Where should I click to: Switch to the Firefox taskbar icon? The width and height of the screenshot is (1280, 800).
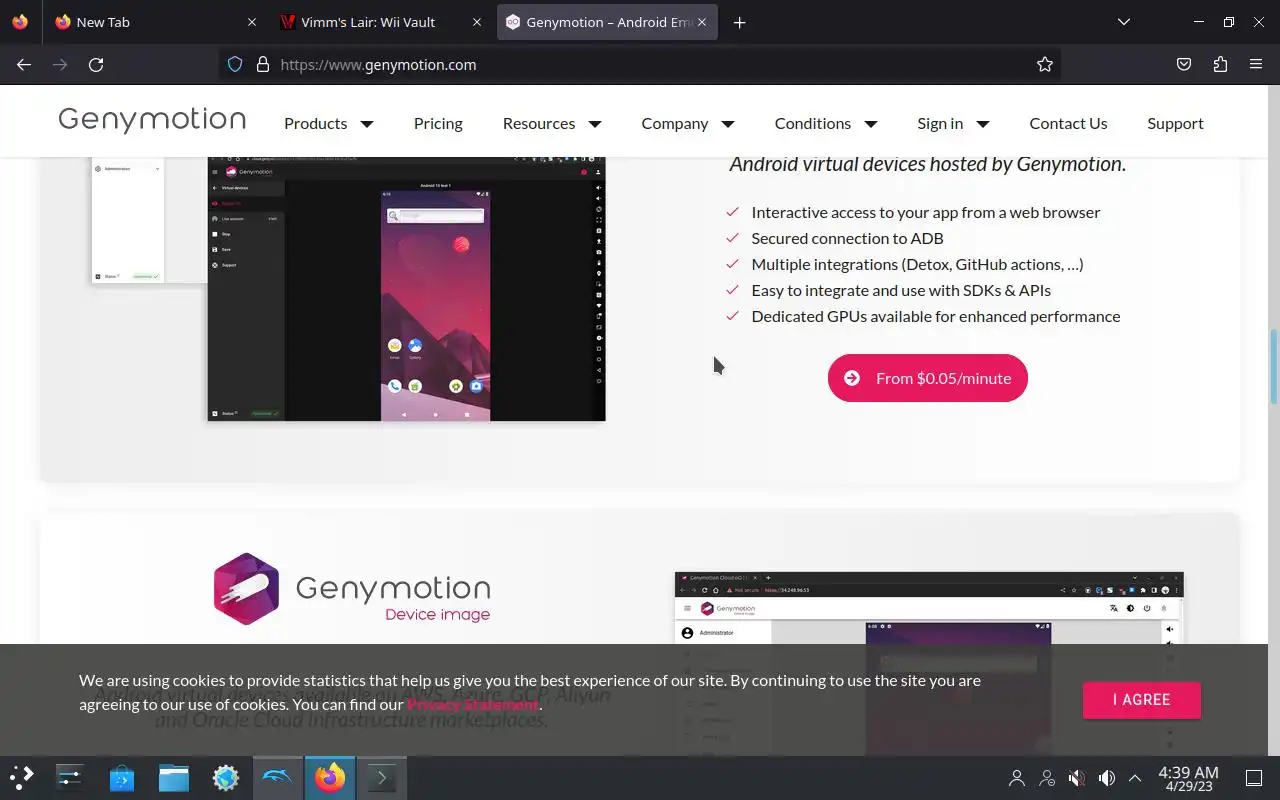(329, 777)
